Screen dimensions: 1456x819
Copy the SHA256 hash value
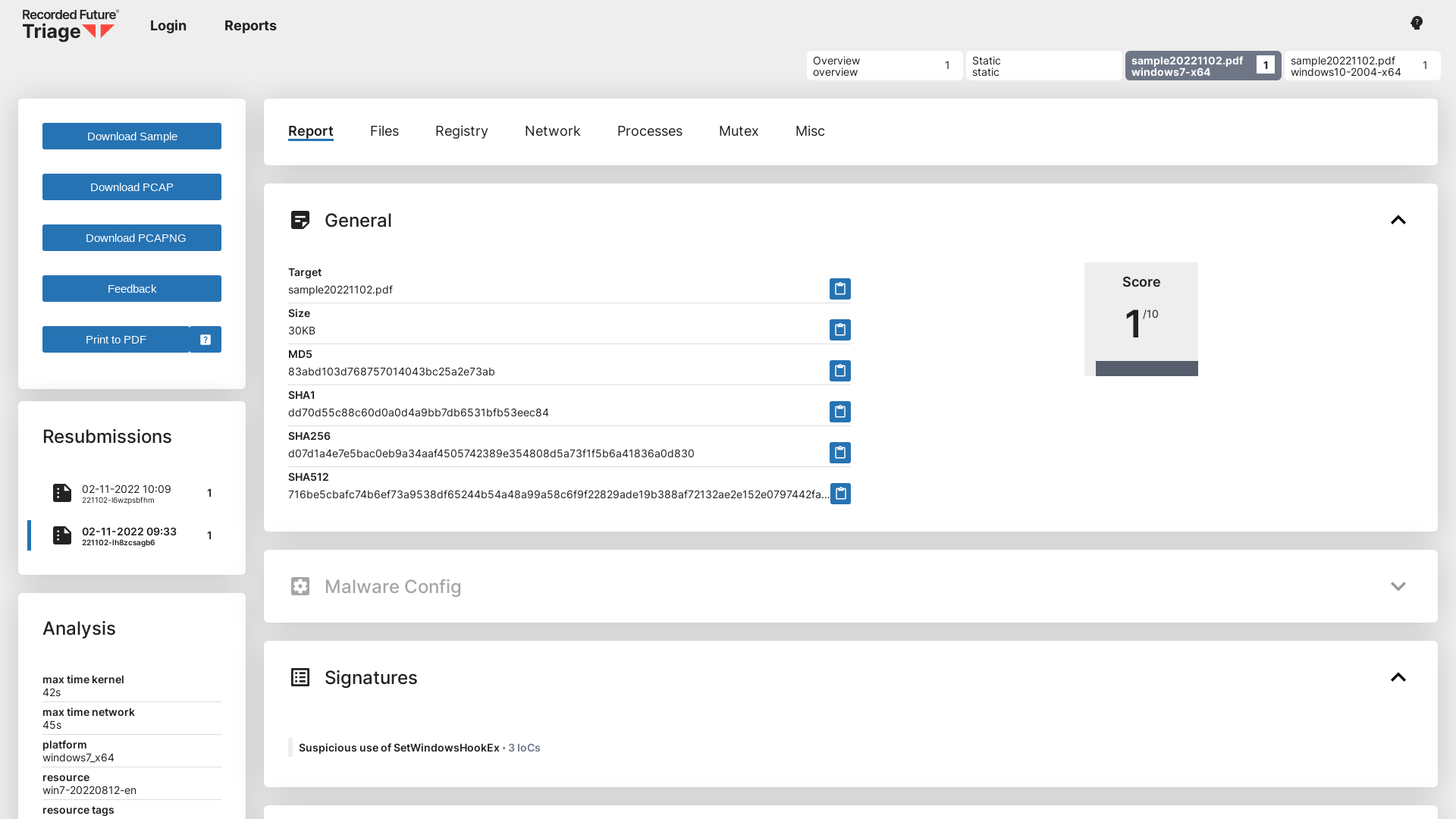point(839,453)
